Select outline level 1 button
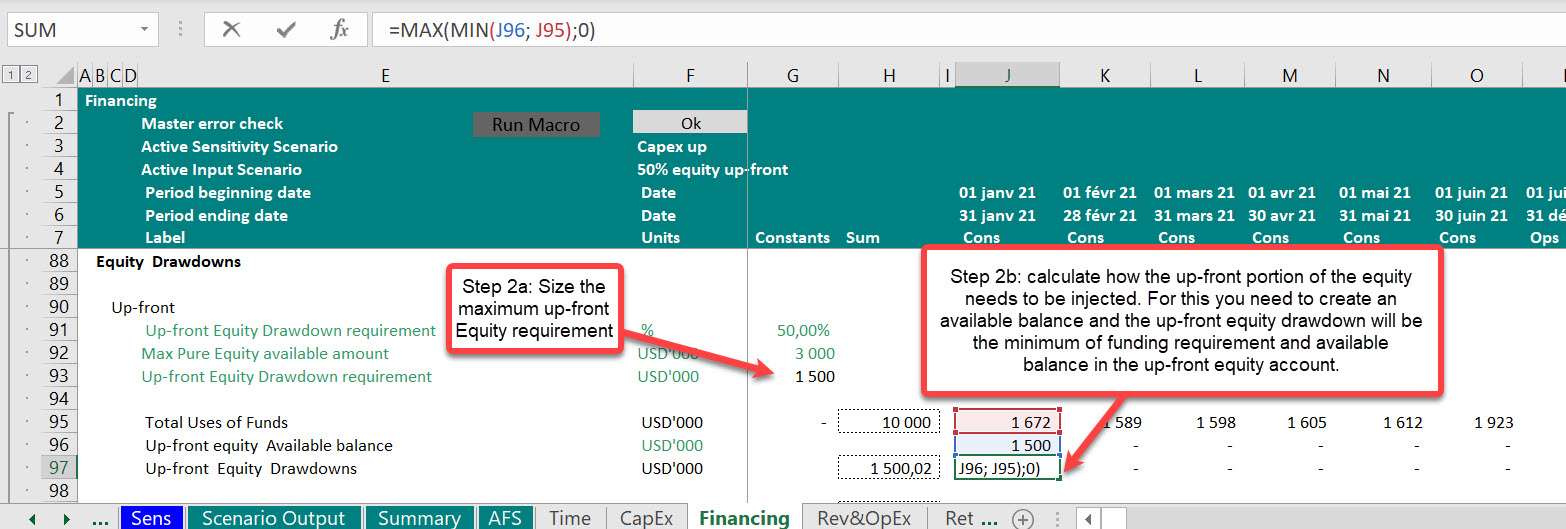The height and width of the screenshot is (529, 1566). point(9,75)
